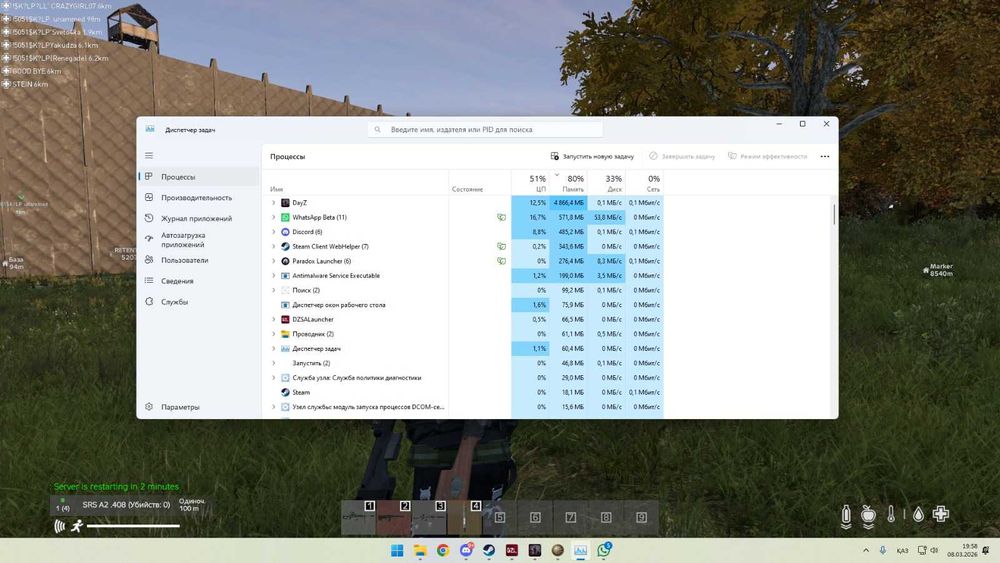Click the Services sidebar icon
The image size is (1000, 563).
[x=149, y=302]
